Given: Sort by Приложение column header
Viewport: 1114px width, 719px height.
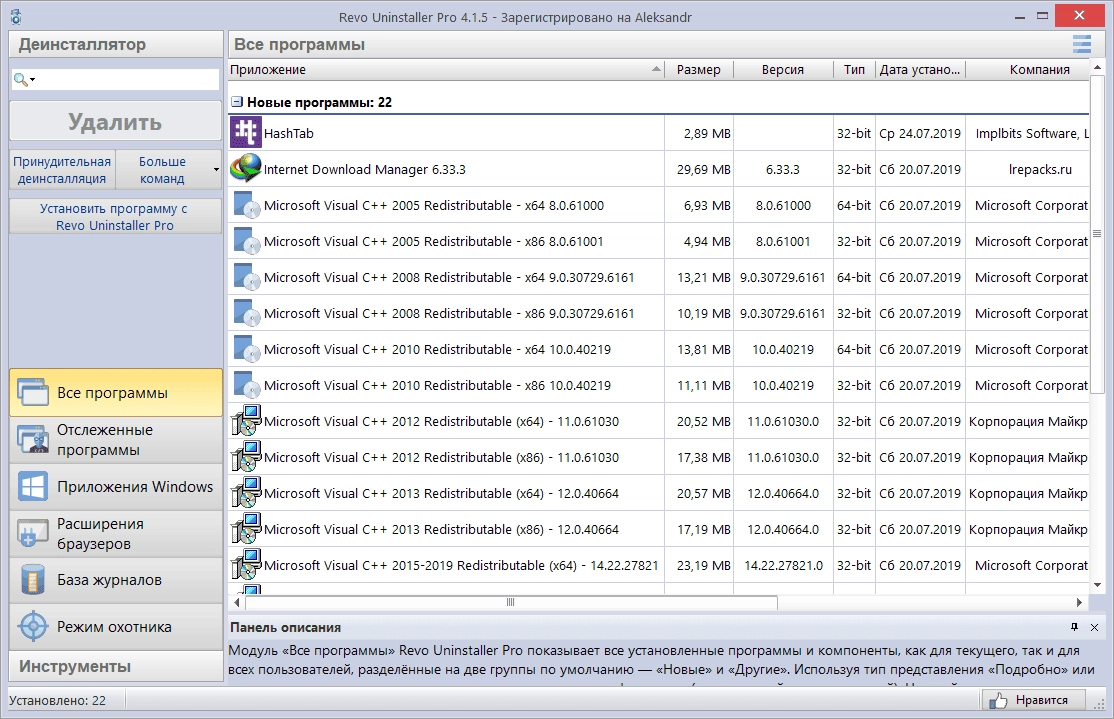Looking at the screenshot, I should [x=446, y=70].
